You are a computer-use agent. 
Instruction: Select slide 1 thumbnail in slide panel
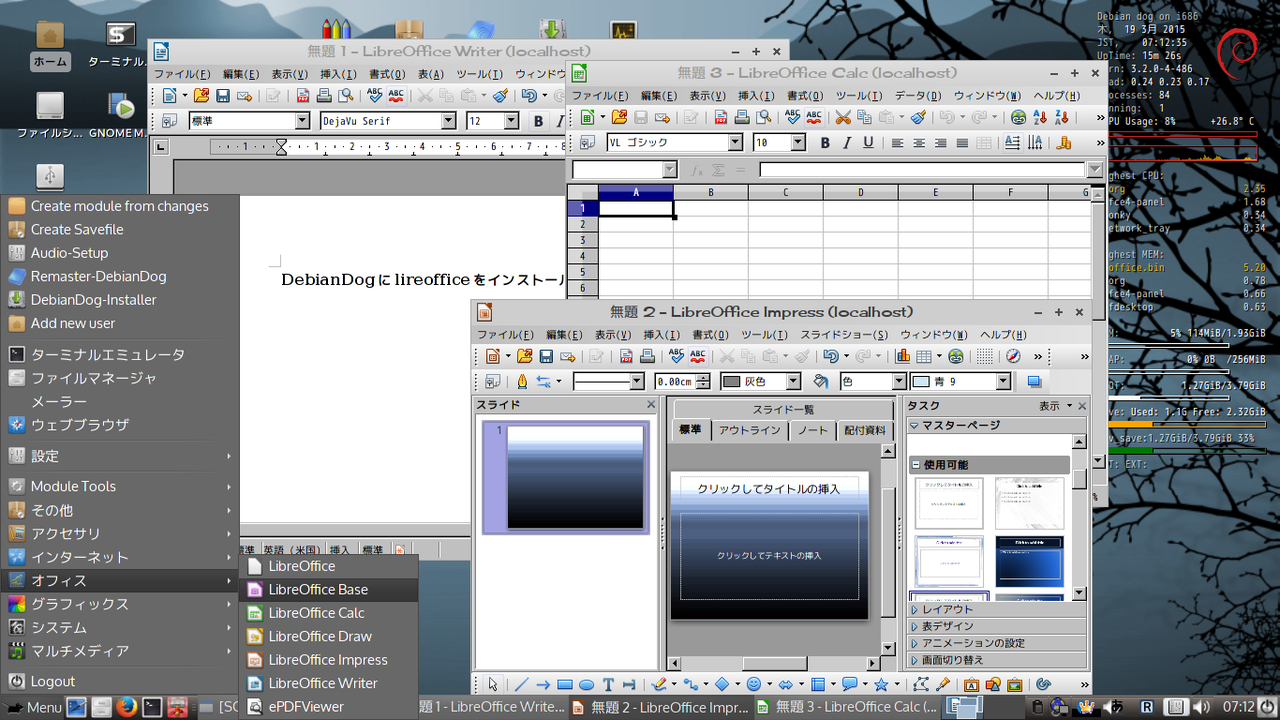tap(575, 477)
